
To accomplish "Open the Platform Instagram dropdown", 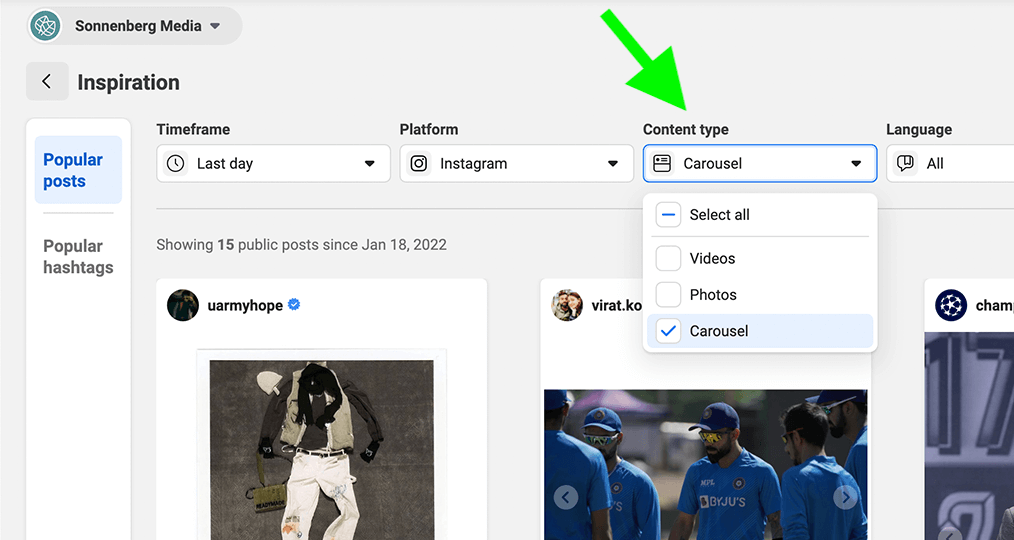I will [x=517, y=164].
